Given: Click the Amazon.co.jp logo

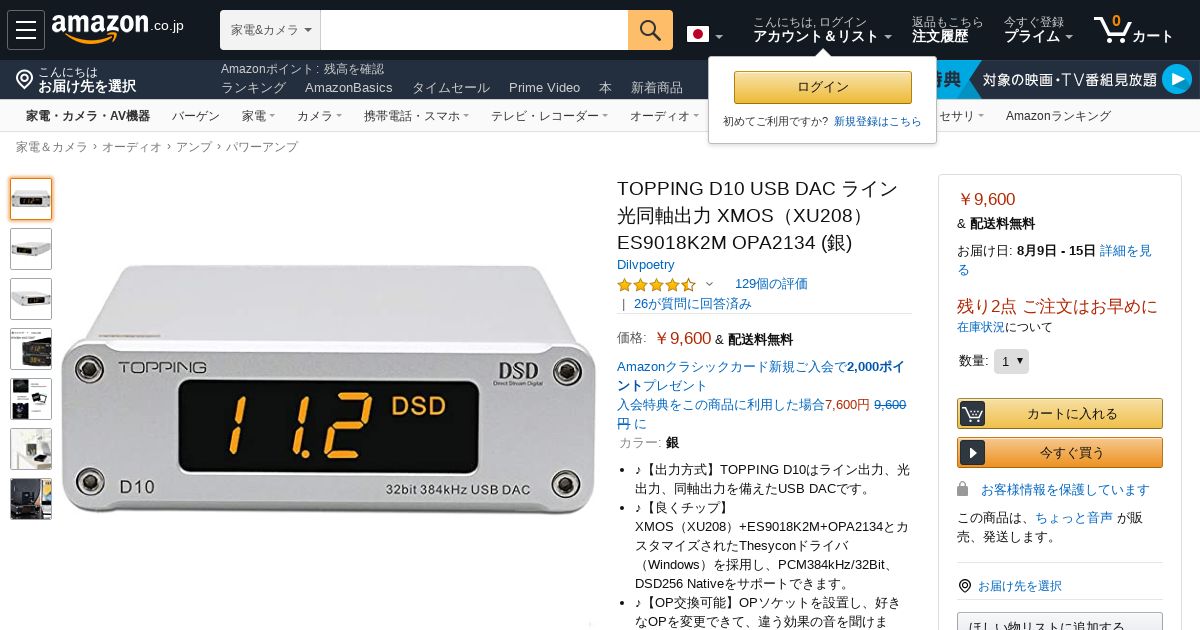Looking at the screenshot, I should pyautogui.click(x=117, y=29).
